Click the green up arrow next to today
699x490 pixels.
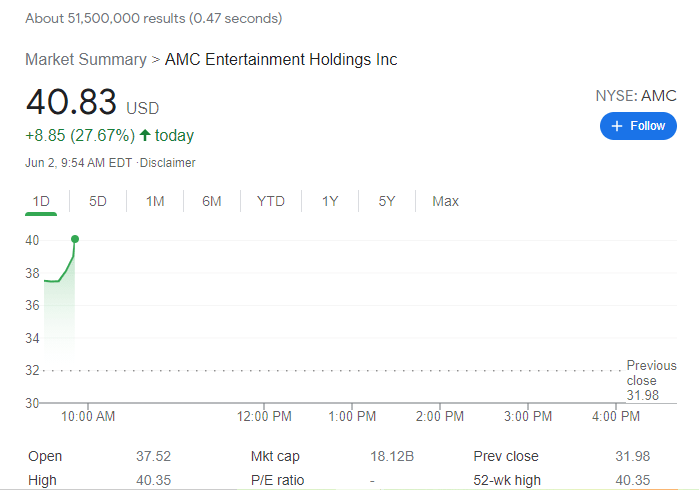click(146, 135)
